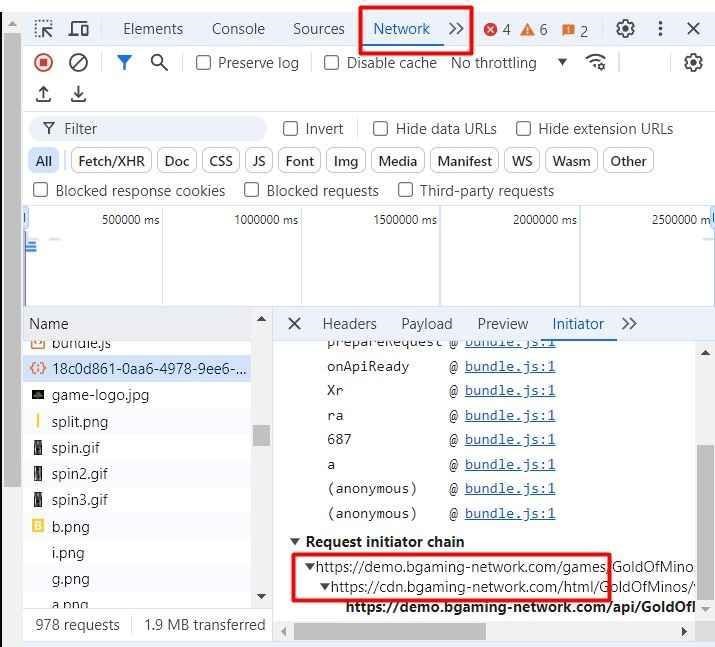The image size is (715, 647).
Task: Open DevTools settings gear in top bar
Action: pyautogui.click(x=625, y=29)
